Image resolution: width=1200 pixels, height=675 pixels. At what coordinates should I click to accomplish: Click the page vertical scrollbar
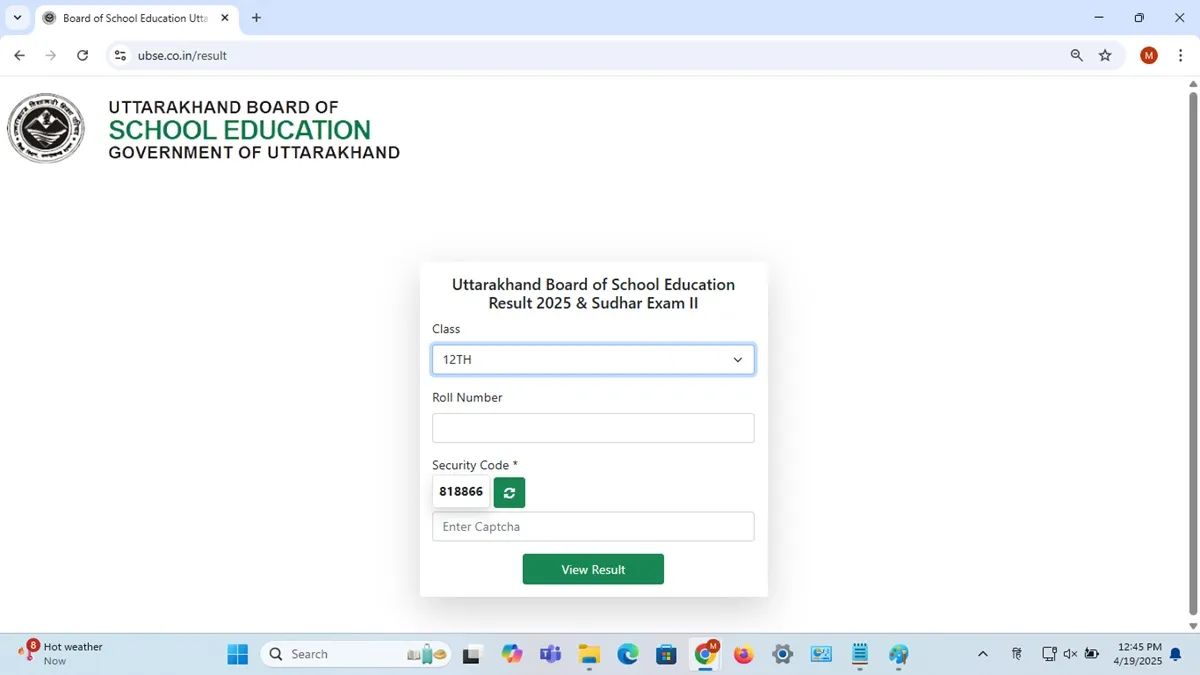pyautogui.click(x=1192, y=354)
